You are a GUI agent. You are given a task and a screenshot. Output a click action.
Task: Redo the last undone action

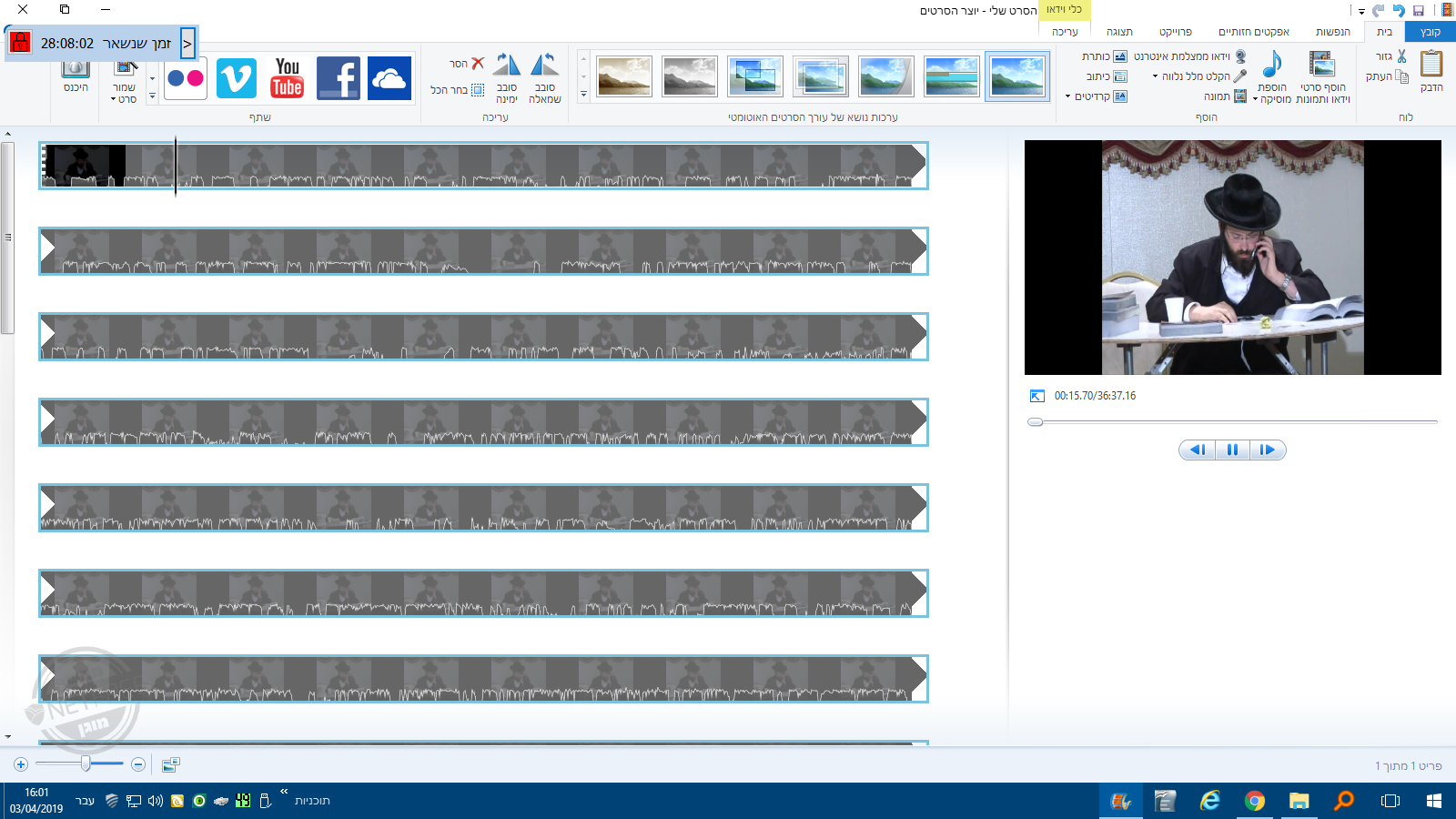pos(1379,11)
